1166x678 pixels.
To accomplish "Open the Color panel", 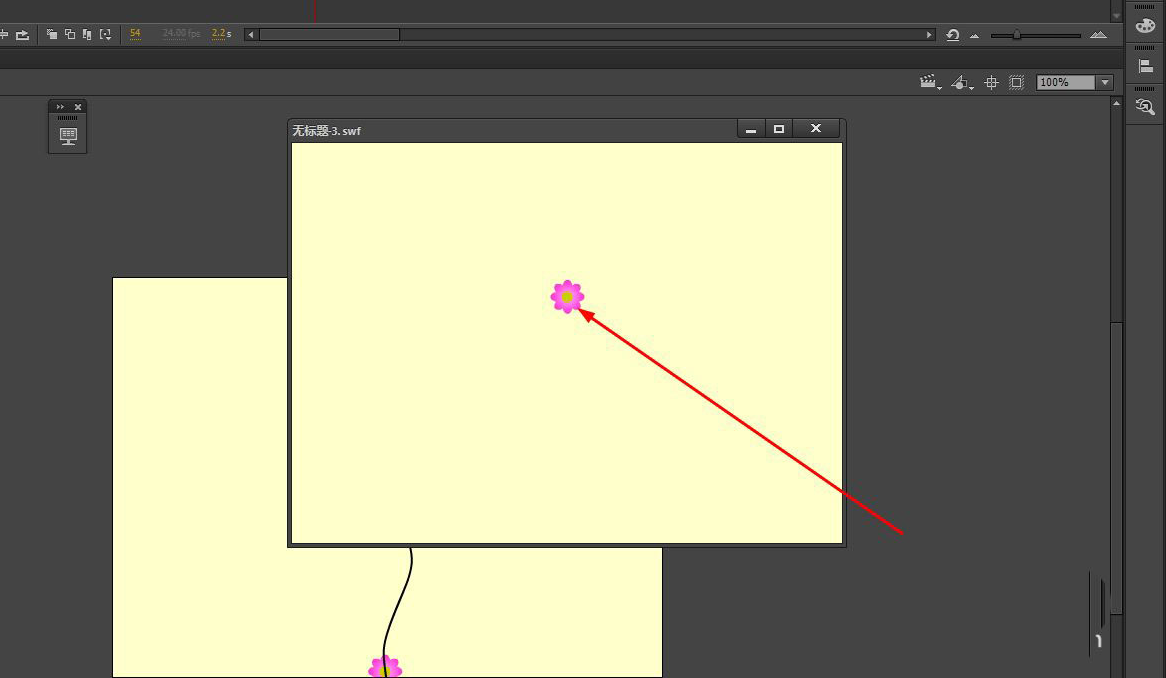I will pos(1145,25).
